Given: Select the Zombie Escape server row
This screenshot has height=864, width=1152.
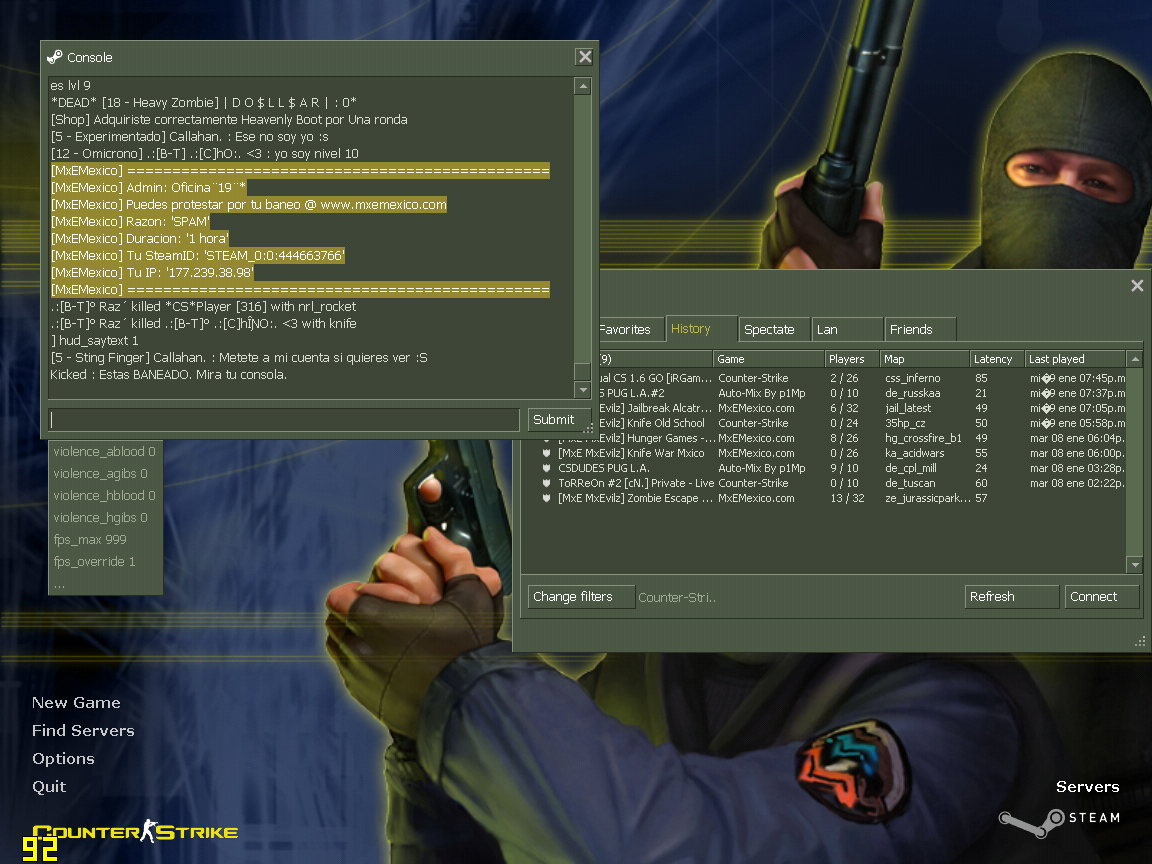Looking at the screenshot, I should [824, 498].
